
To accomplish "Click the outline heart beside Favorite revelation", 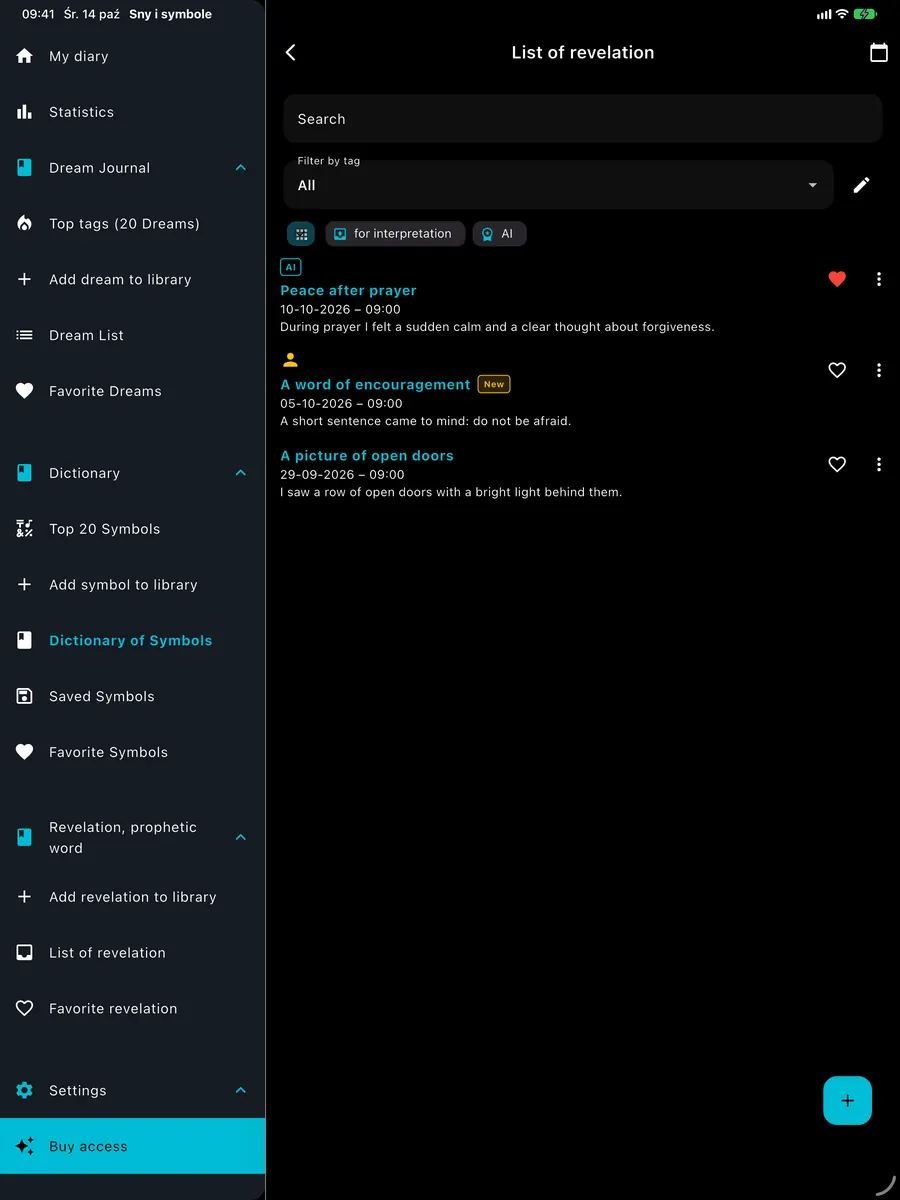I will point(25,1009).
